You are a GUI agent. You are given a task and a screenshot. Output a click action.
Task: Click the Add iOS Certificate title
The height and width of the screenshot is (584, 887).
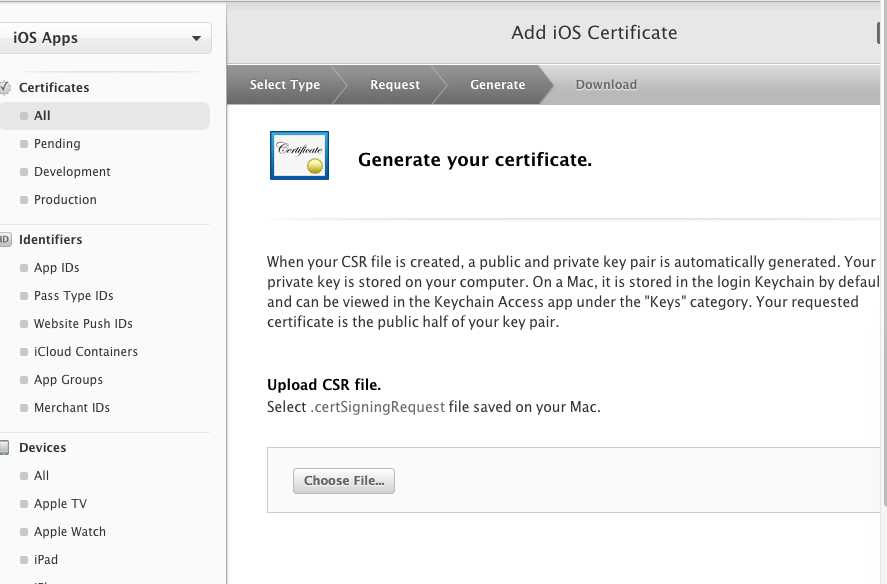[594, 33]
